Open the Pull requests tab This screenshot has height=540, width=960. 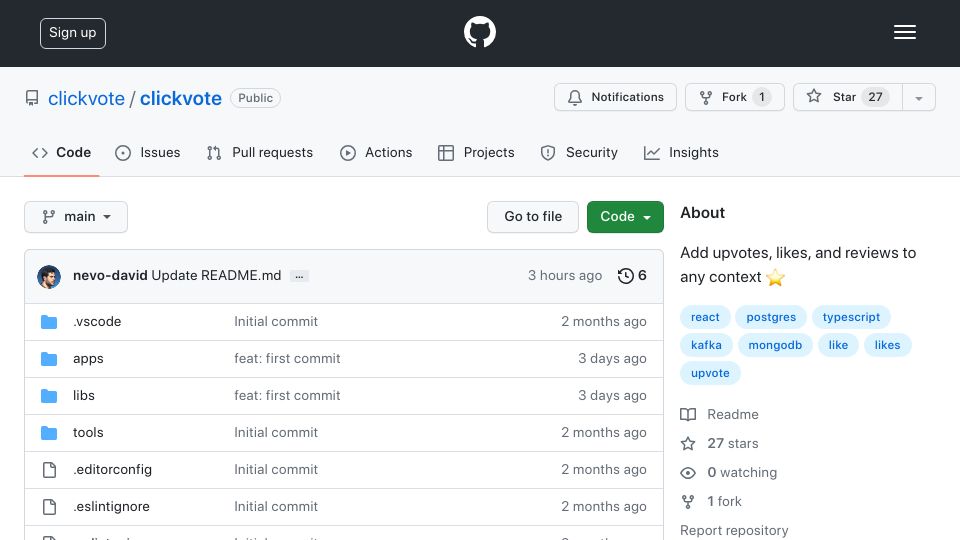[x=260, y=152]
